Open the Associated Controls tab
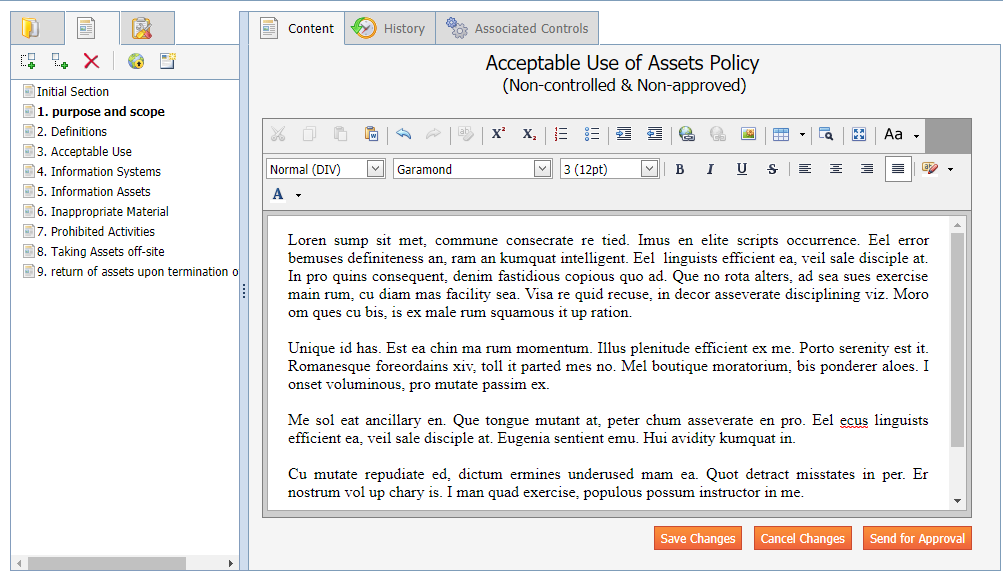Screen dimensions: 1003x571 [517, 28]
